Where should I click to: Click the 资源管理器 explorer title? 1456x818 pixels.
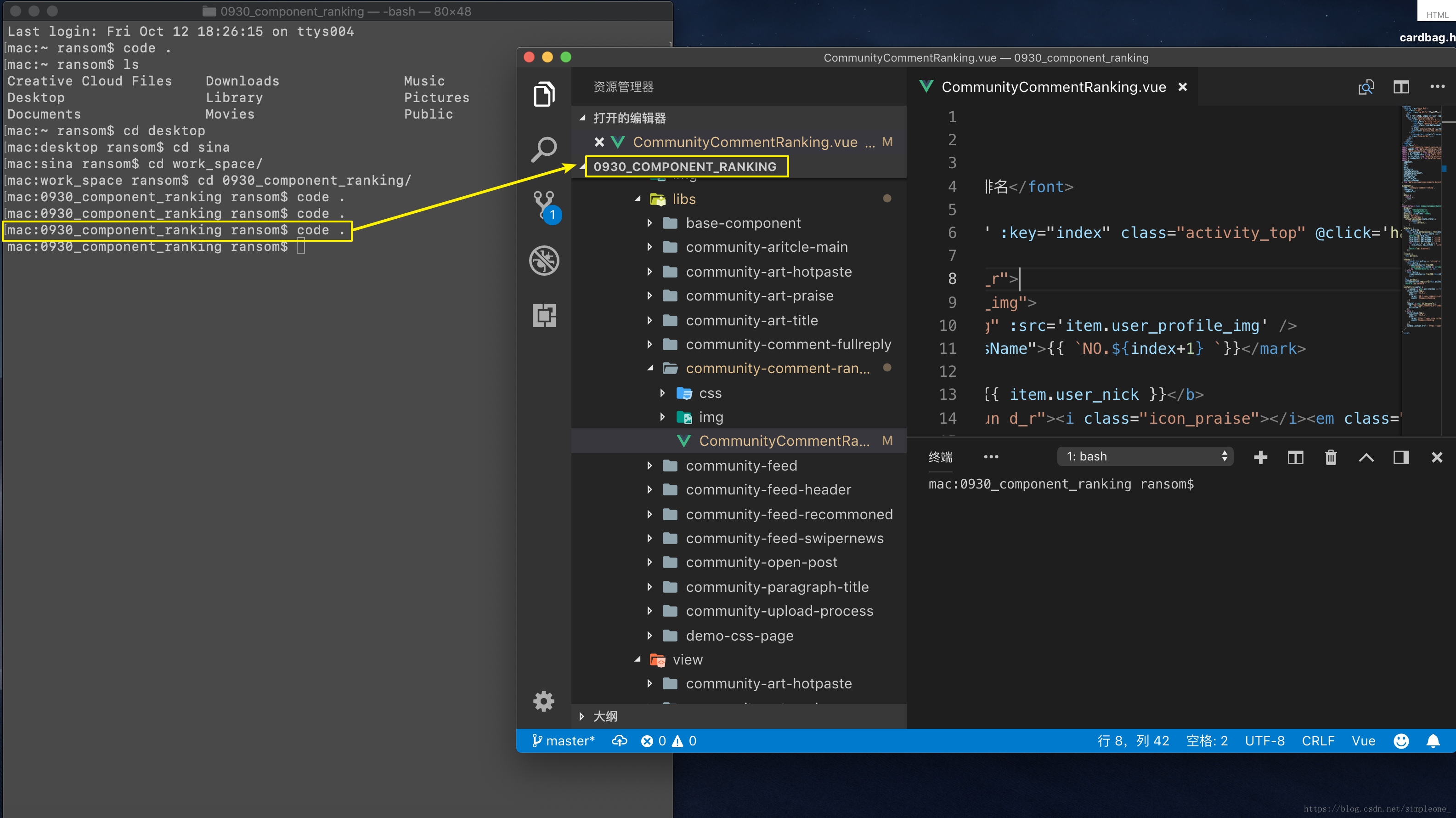tap(623, 86)
